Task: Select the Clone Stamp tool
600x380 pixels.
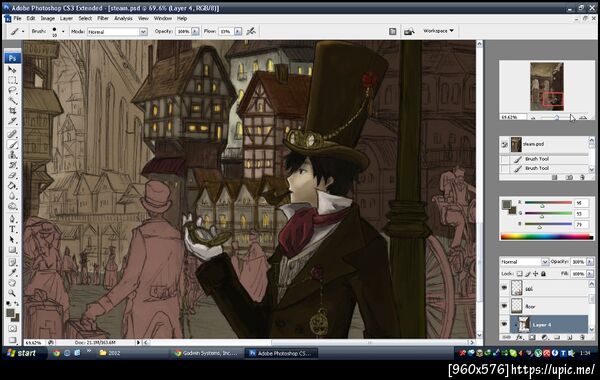Action: (12, 155)
